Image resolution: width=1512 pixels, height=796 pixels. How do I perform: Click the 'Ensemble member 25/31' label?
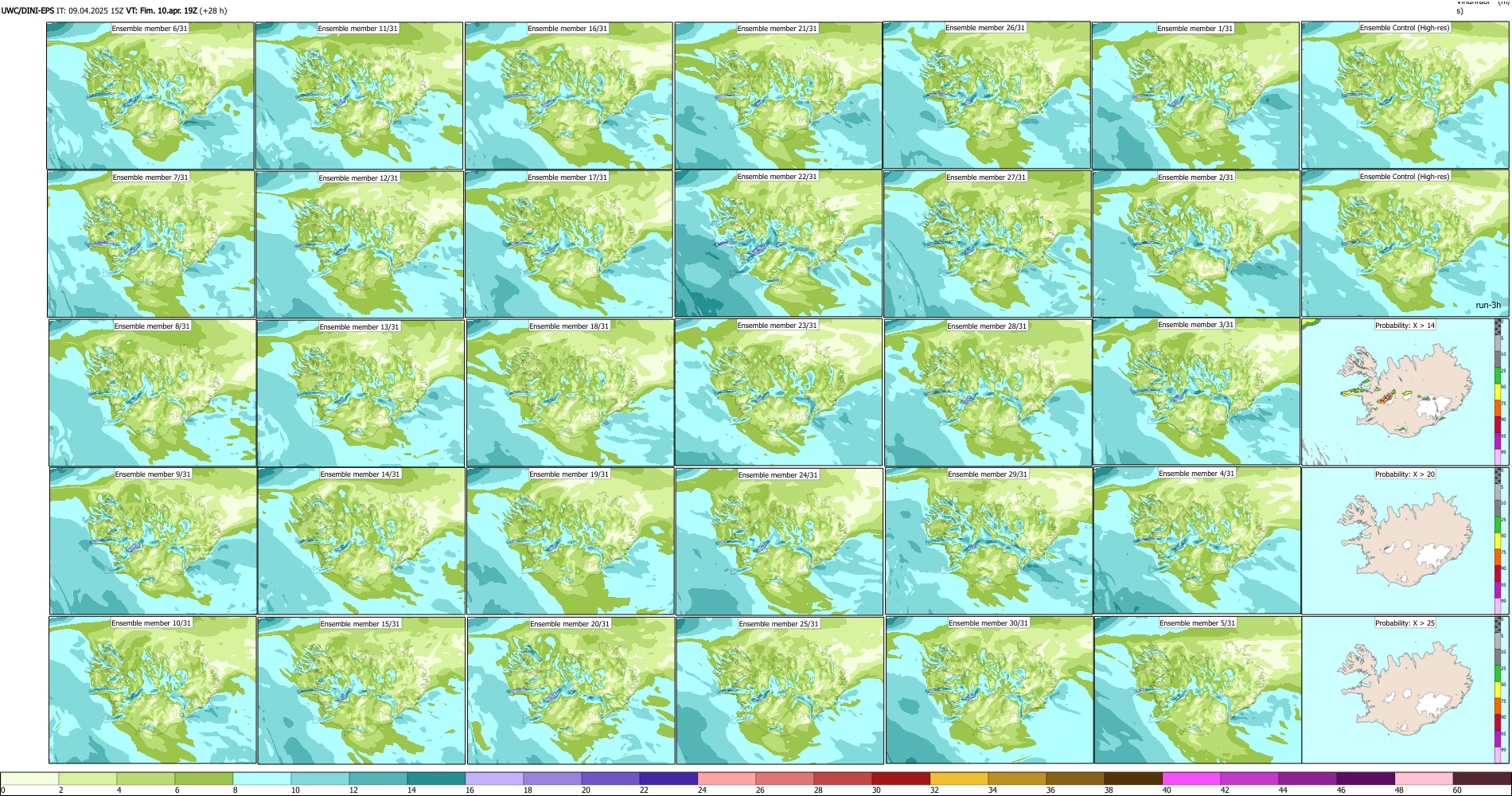click(x=779, y=623)
